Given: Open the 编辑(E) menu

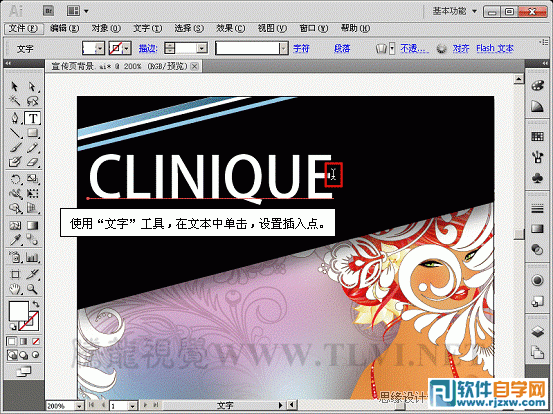Looking at the screenshot, I should (64, 28).
